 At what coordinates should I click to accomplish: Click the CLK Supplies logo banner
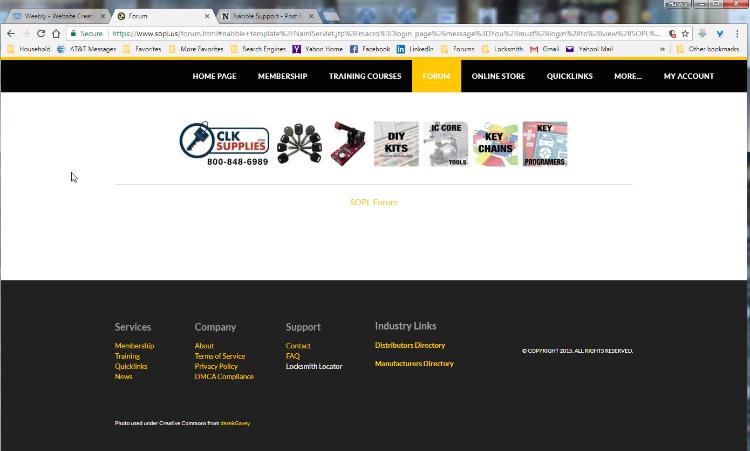pos(224,144)
